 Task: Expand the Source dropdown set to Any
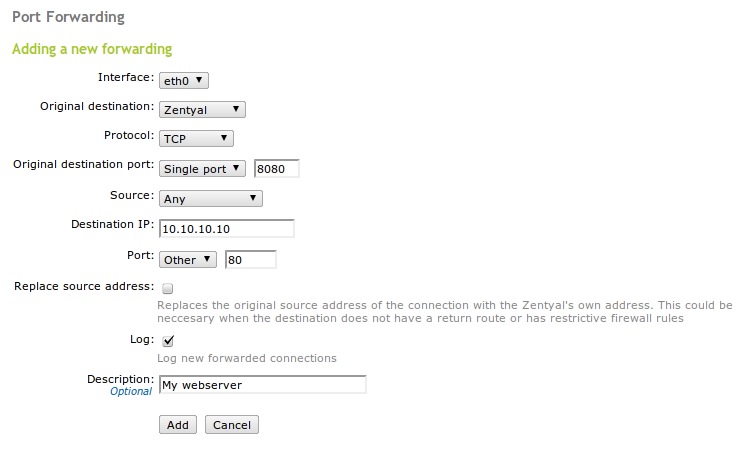tap(210, 199)
